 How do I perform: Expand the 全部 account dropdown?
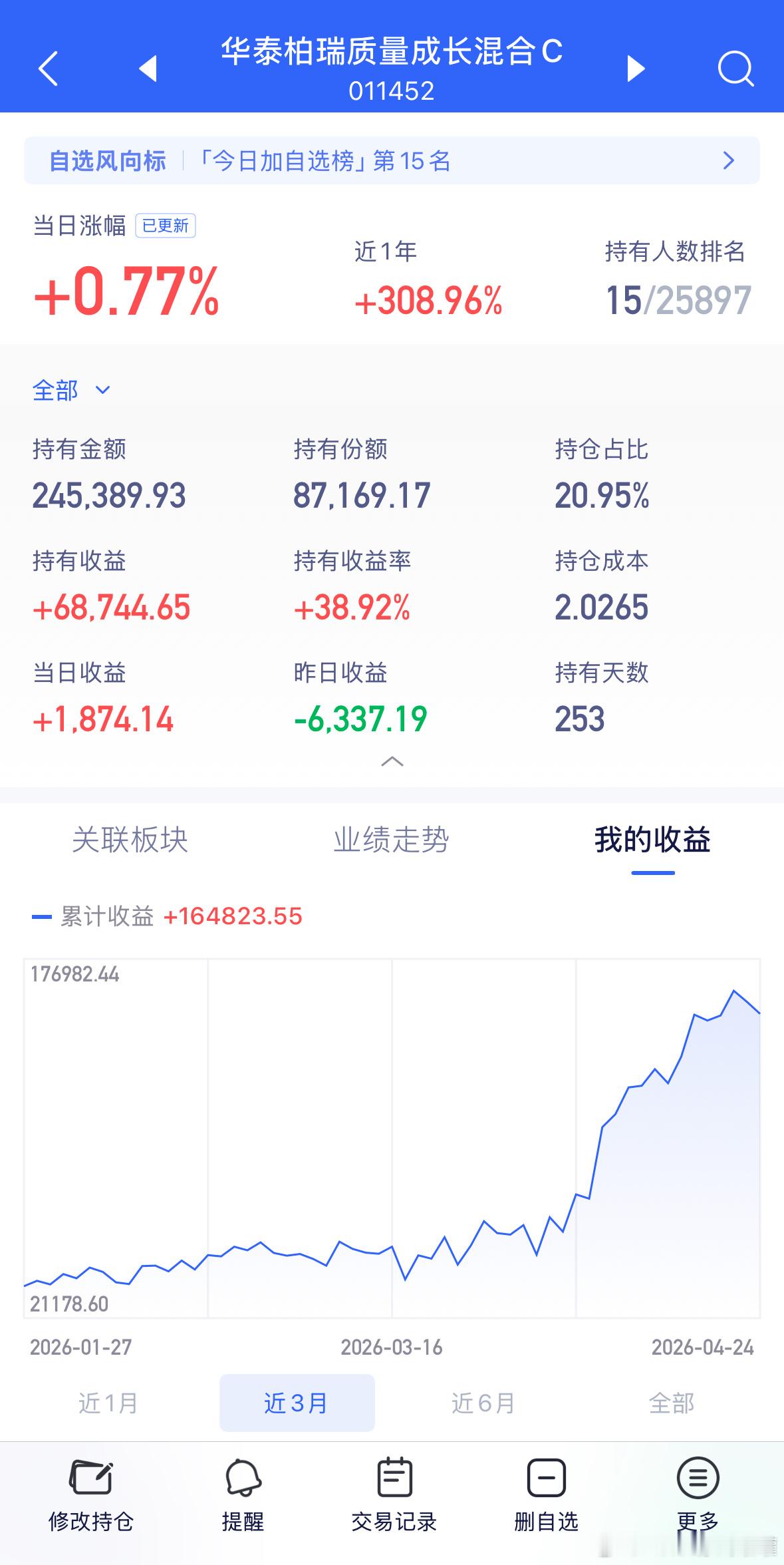point(71,390)
